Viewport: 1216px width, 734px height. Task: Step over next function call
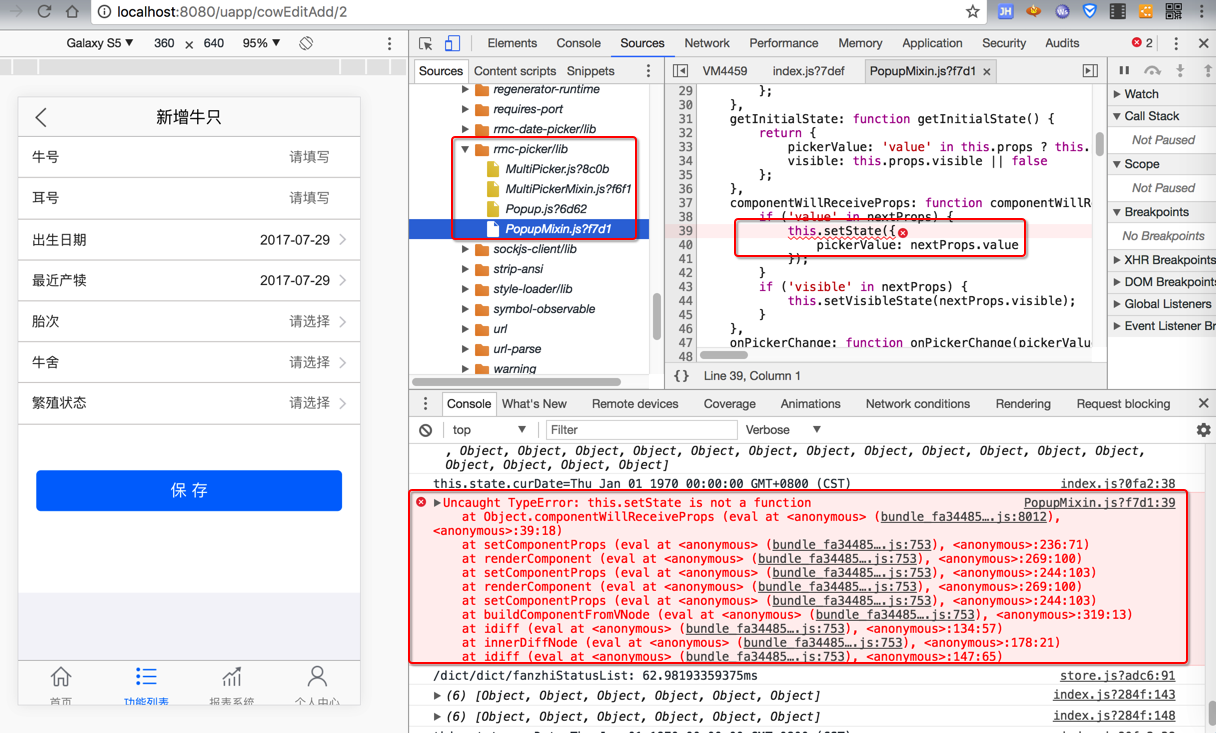click(1152, 71)
